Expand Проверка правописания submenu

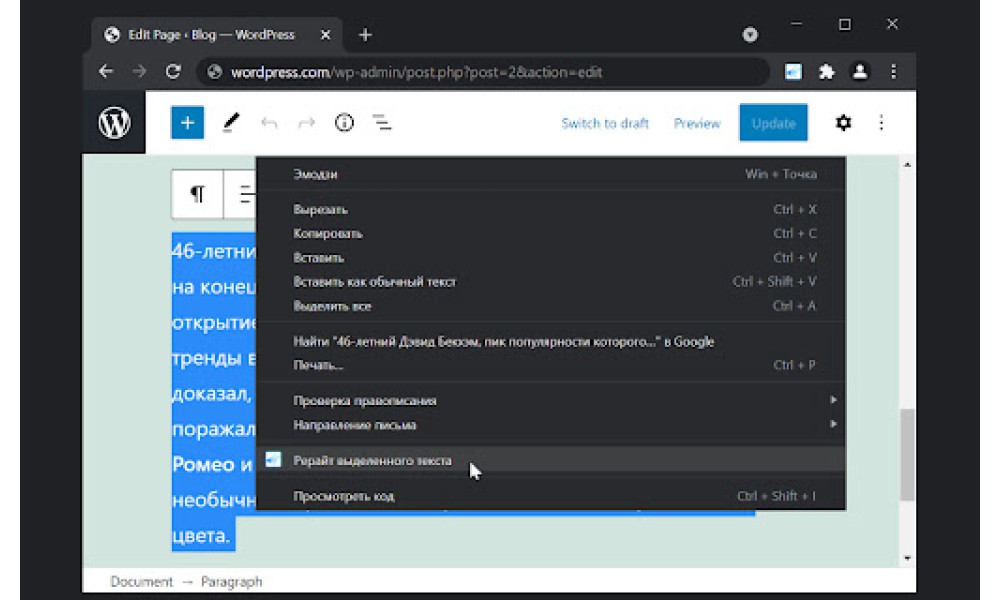tap(551, 400)
